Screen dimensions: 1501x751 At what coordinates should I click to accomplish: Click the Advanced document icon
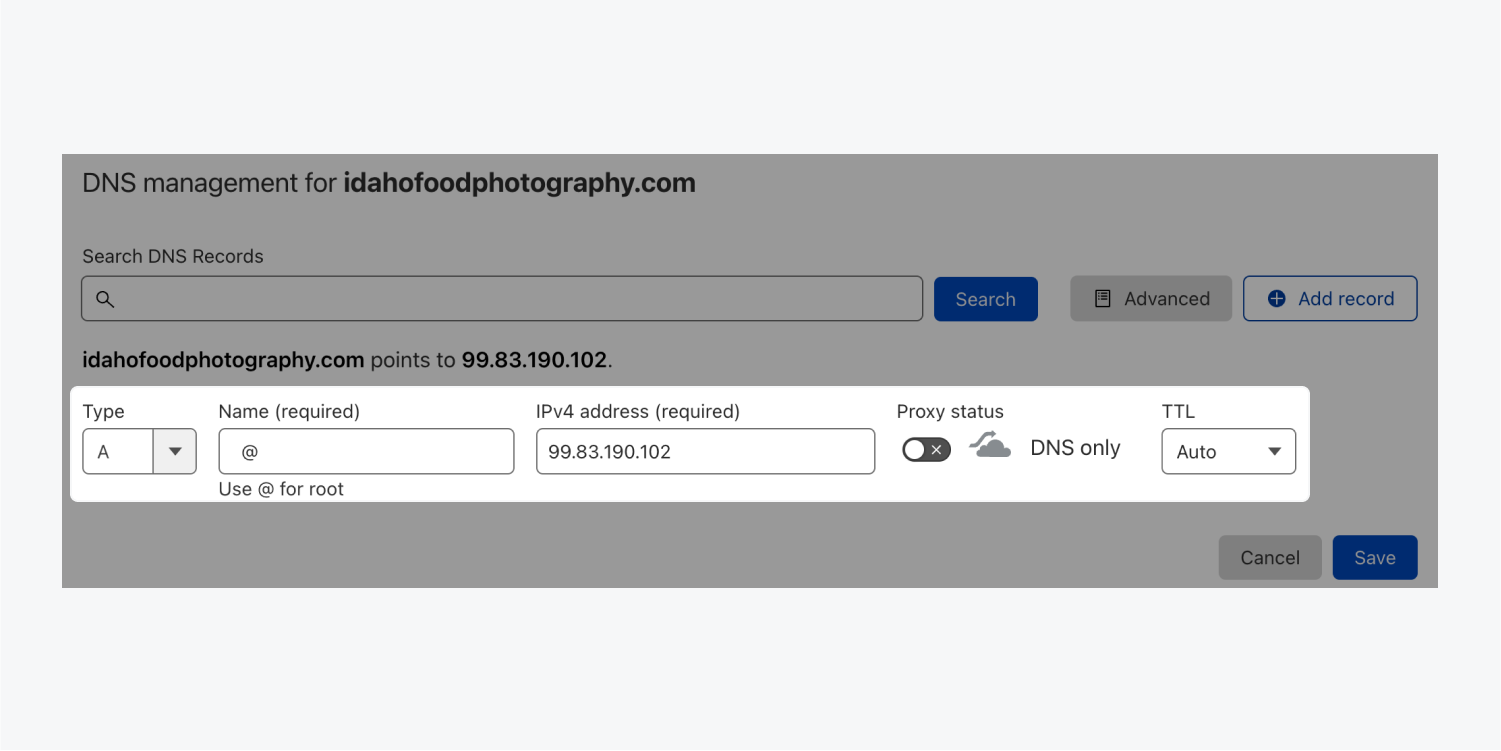click(x=1103, y=299)
